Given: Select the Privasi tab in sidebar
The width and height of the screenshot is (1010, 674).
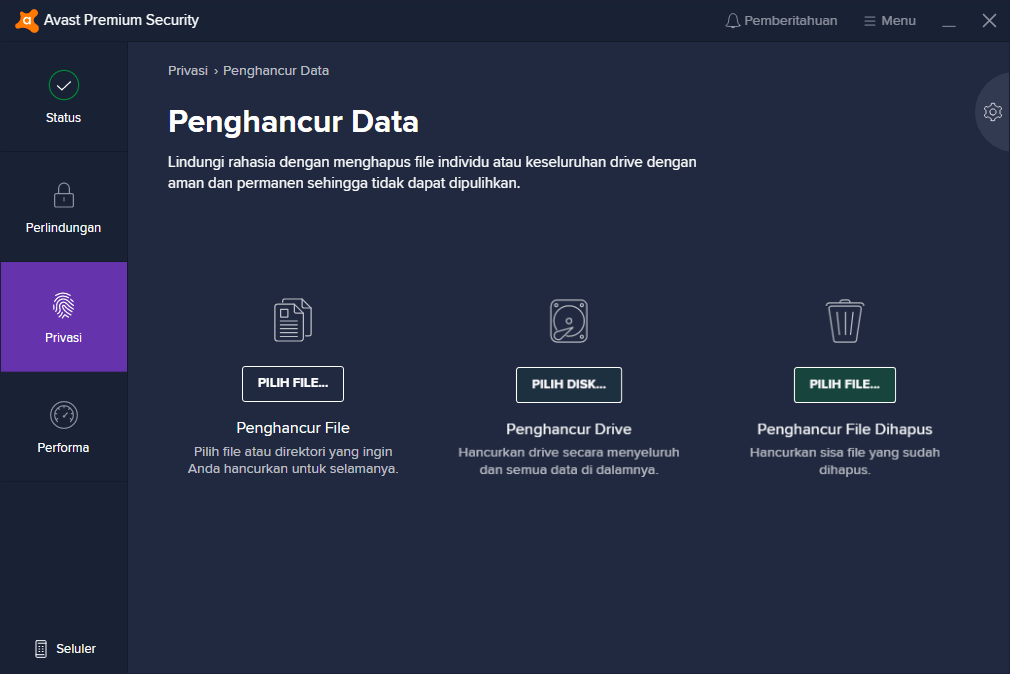Looking at the screenshot, I should coord(64,317).
